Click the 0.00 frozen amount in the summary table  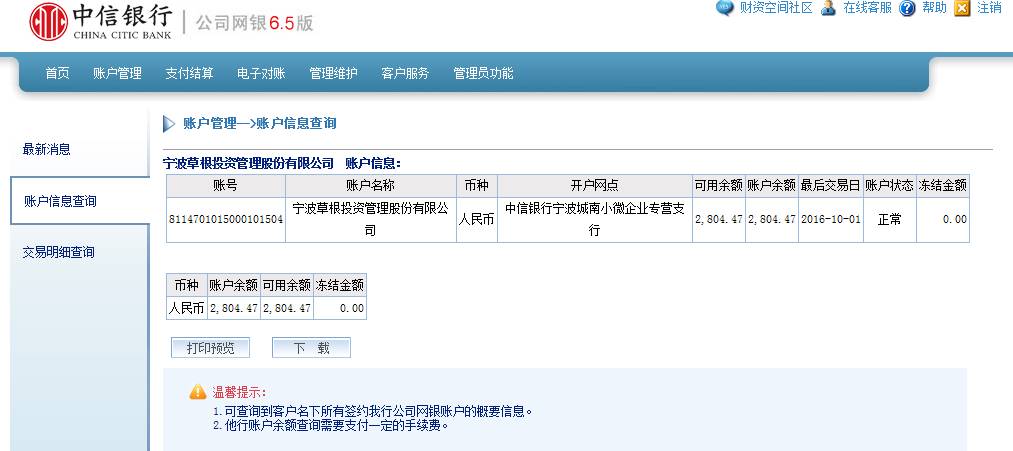click(352, 308)
